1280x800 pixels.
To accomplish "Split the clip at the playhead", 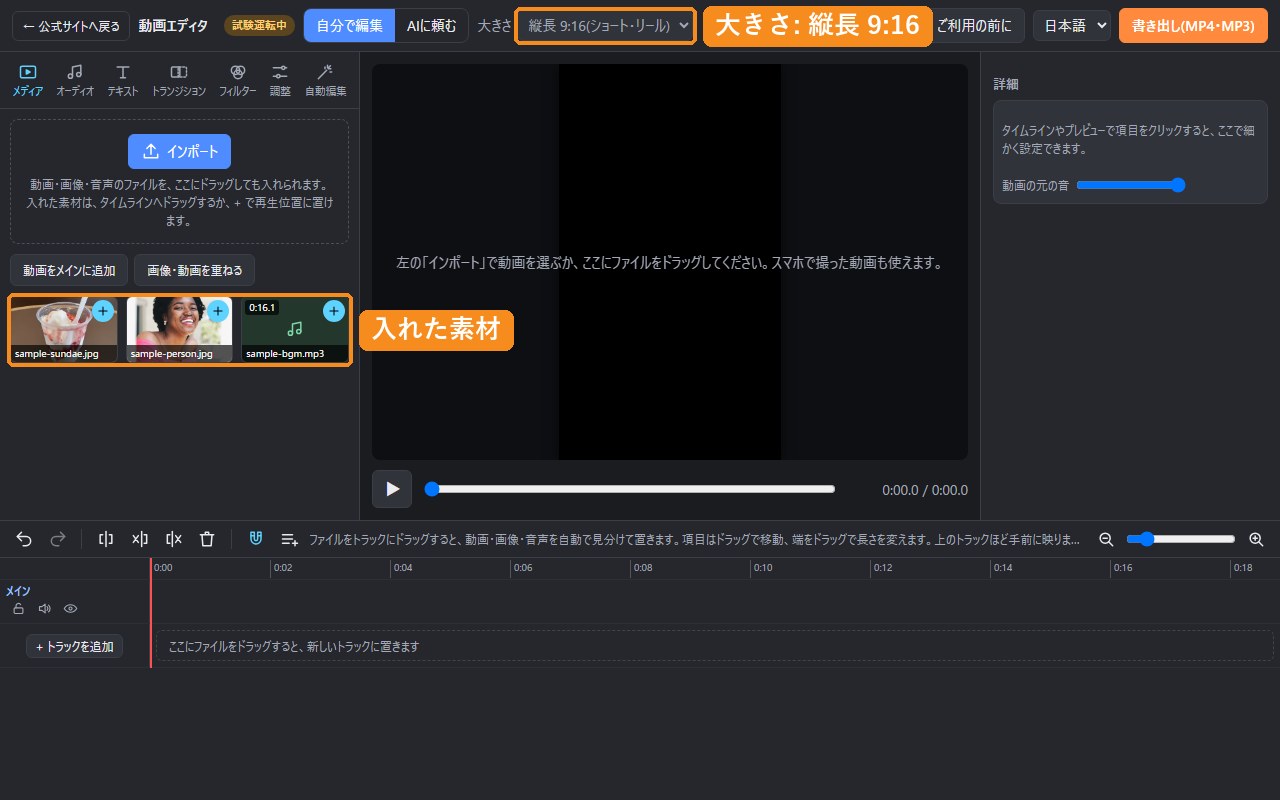I will 106,539.
